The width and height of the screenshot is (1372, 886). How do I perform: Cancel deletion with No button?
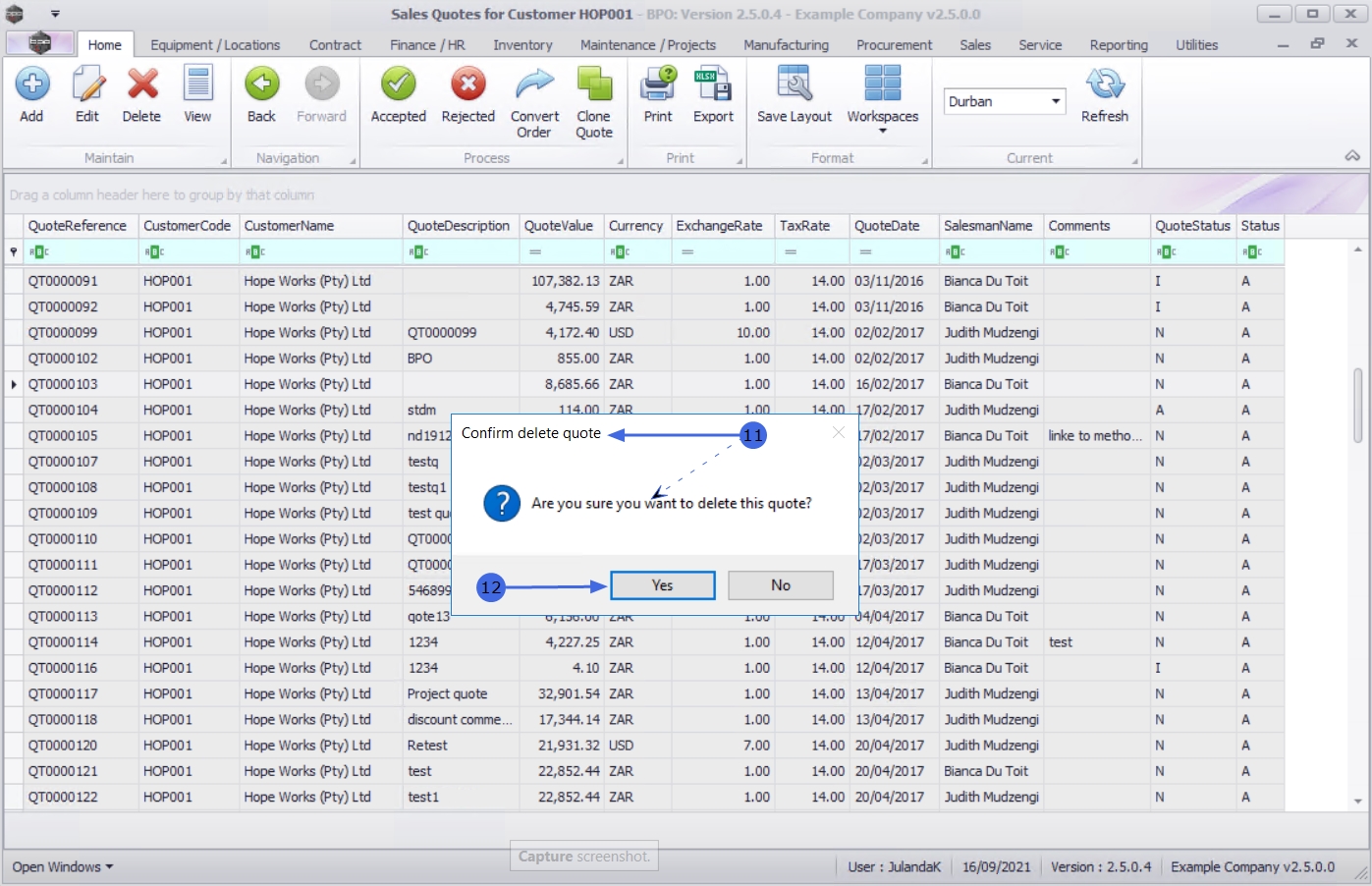click(x=781, y=585)
